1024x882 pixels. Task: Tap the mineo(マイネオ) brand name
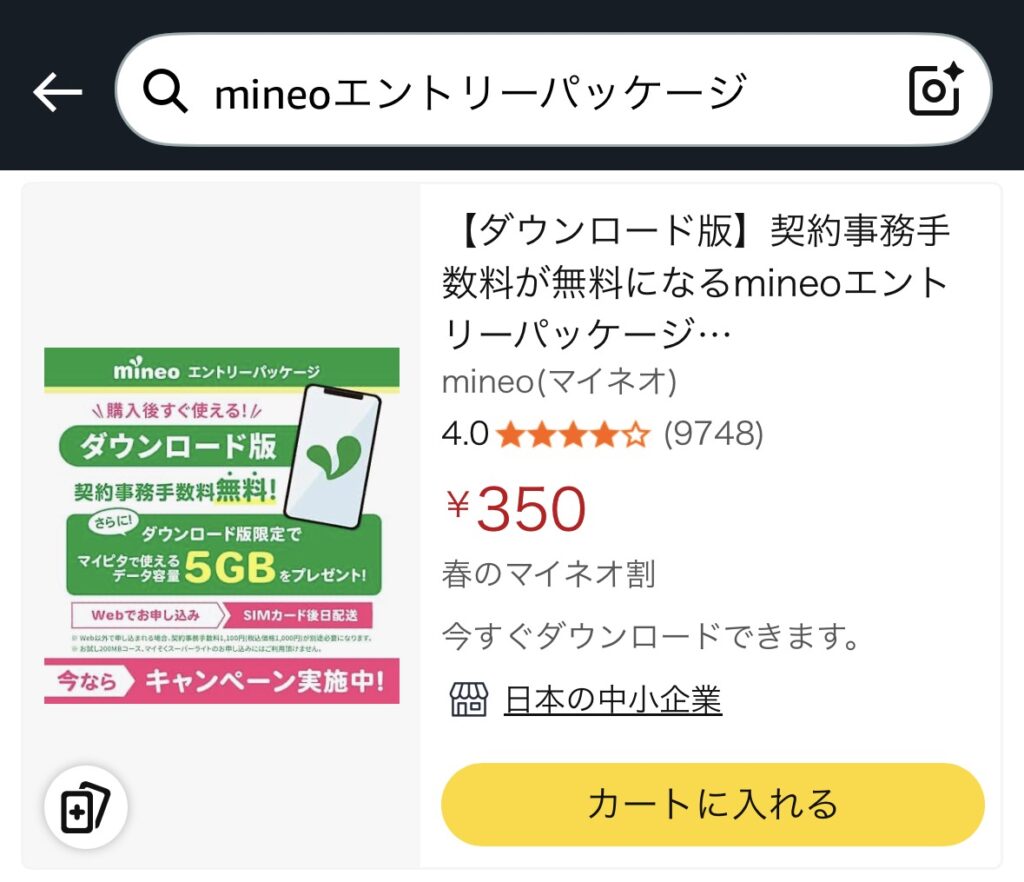[559, 382]
